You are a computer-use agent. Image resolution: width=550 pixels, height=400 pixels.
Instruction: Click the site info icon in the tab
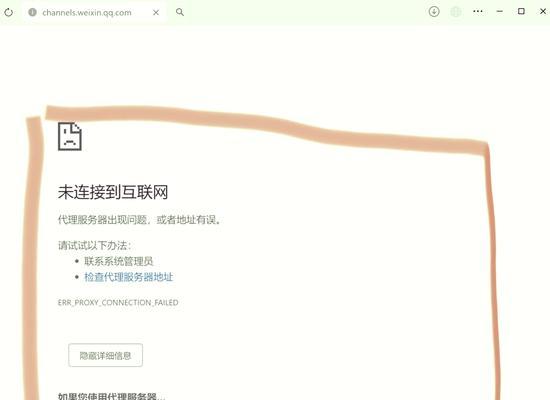[32, 12]
